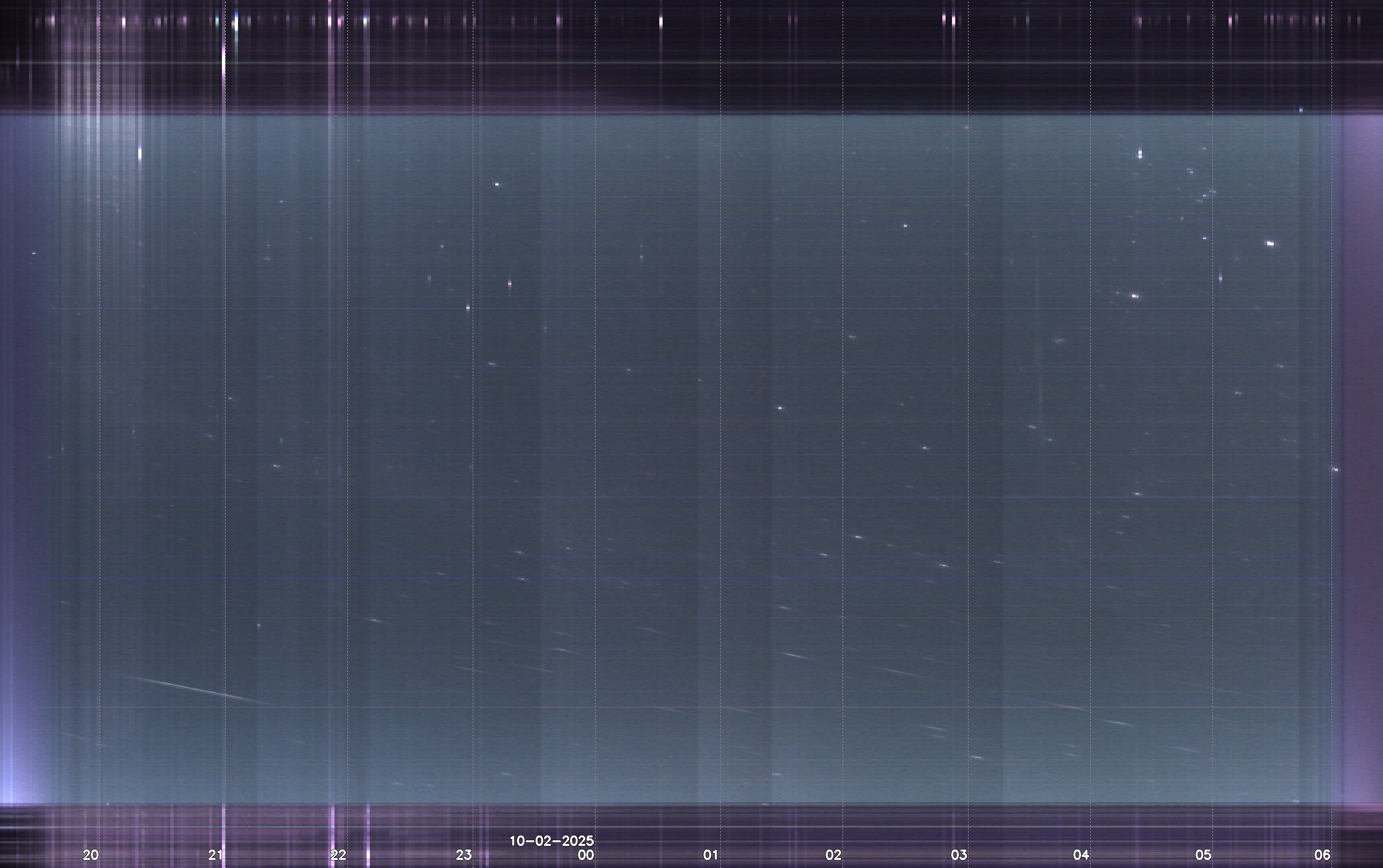This screenshot has height=868, width=1383.
Task: Click the 01 hour label
Action: 710,855
